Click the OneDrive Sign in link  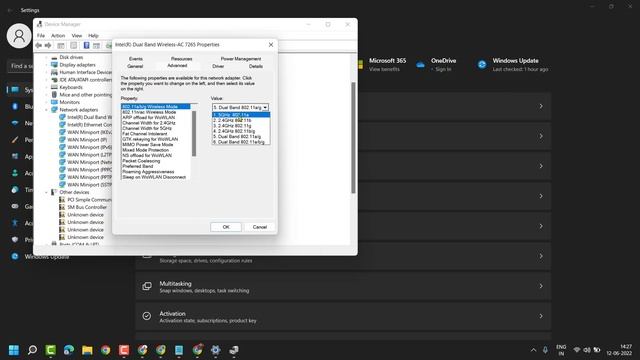(443, 69)
